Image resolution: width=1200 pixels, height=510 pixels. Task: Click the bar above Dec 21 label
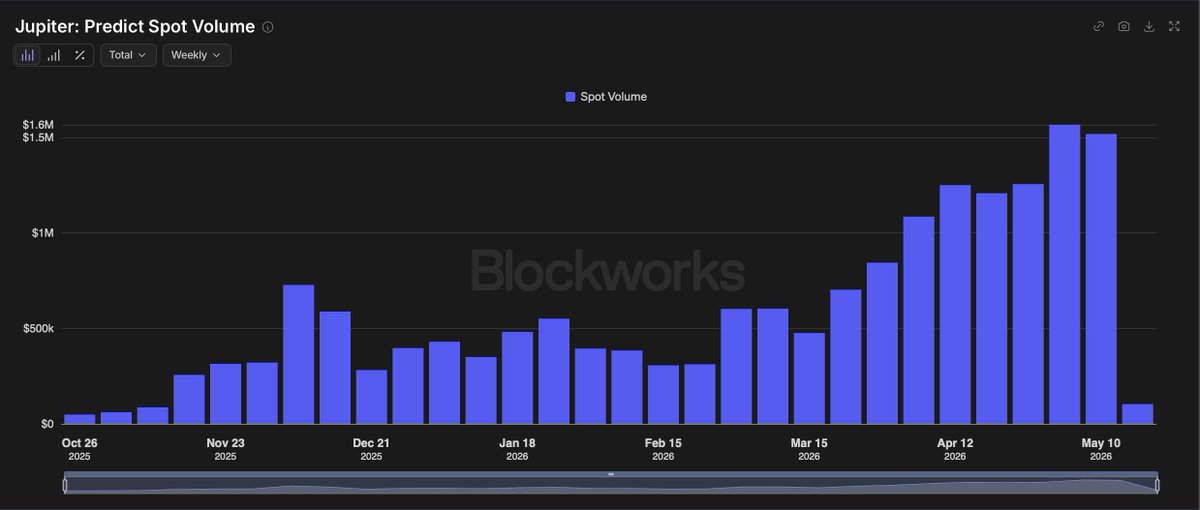click(371, 397)
